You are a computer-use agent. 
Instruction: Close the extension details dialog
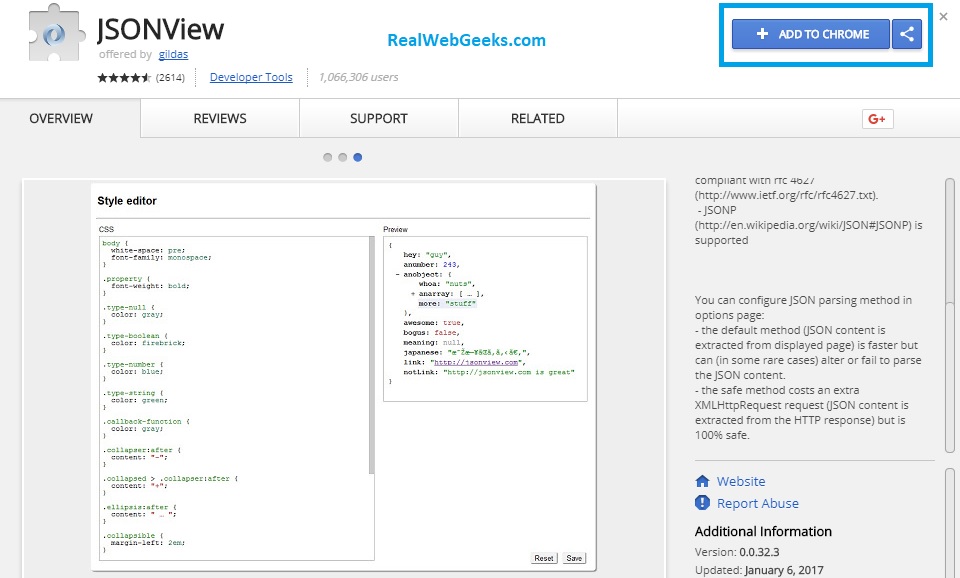click(x=943, y=17)
